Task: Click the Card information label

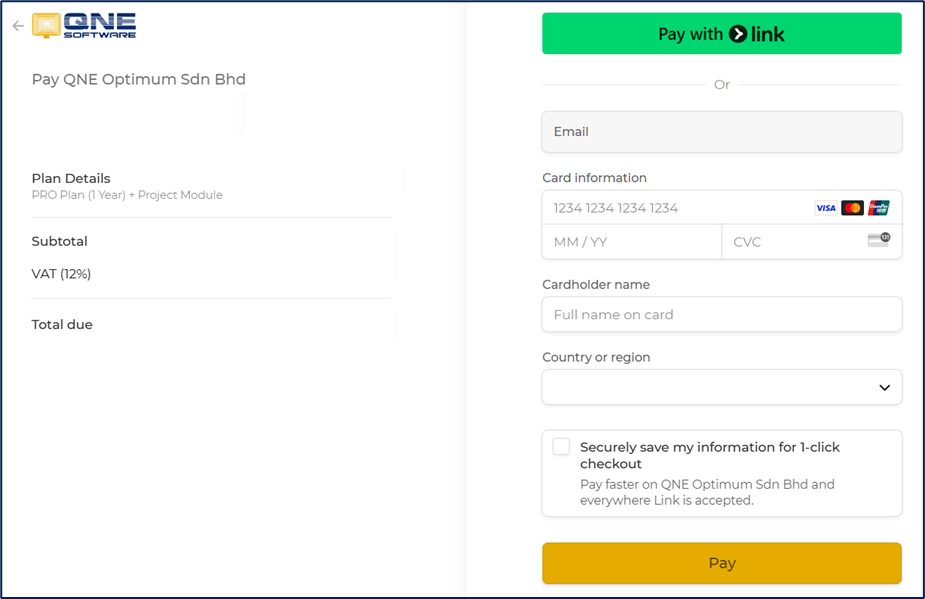Action: (594, 178)
